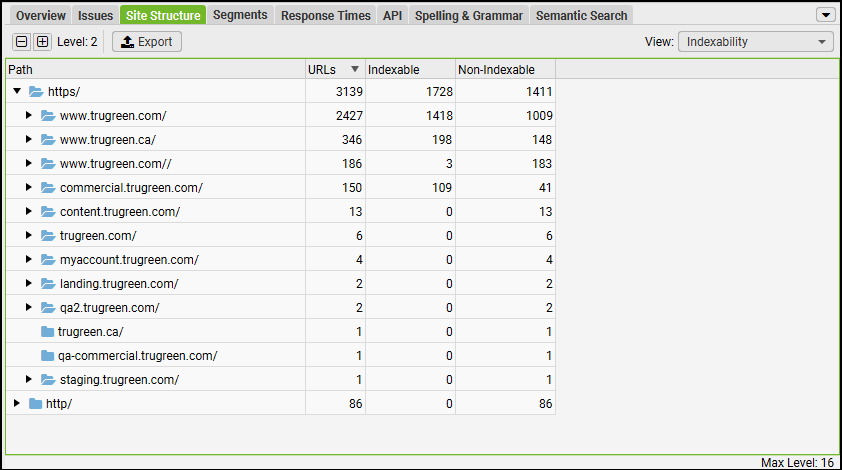Select the www.trugreen.com/ path label
Screen dimensions: 842x470
click(113, 115)
